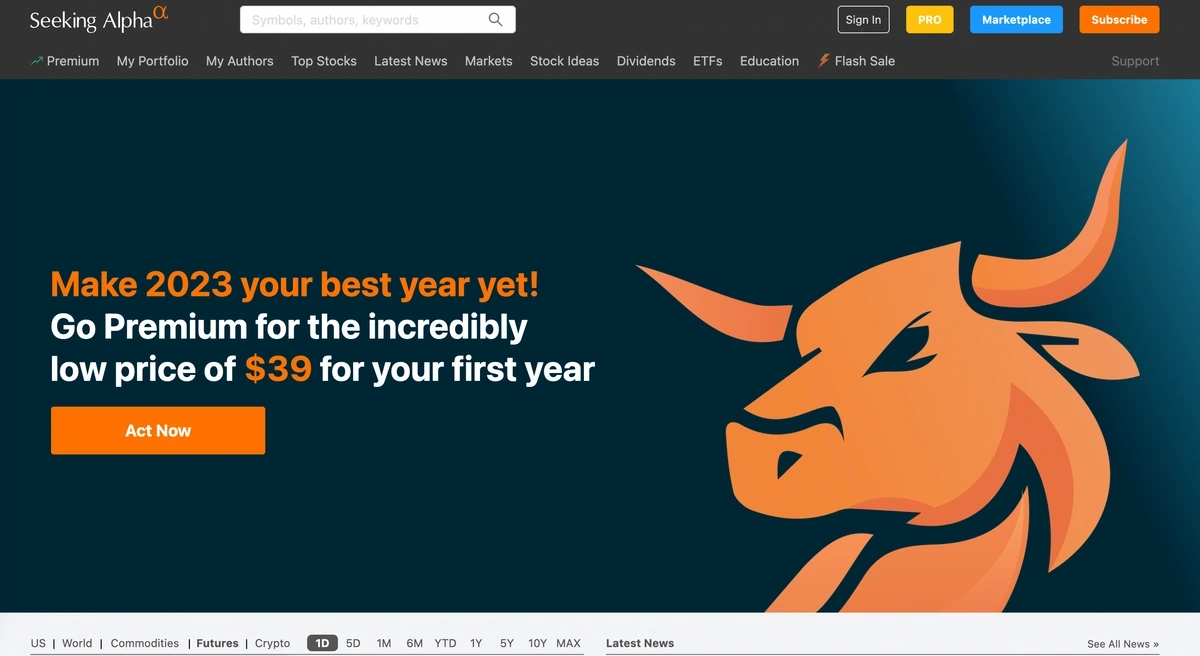Select the YTD time range
This screenshot has height=656, width=1200.
(446, 644)
